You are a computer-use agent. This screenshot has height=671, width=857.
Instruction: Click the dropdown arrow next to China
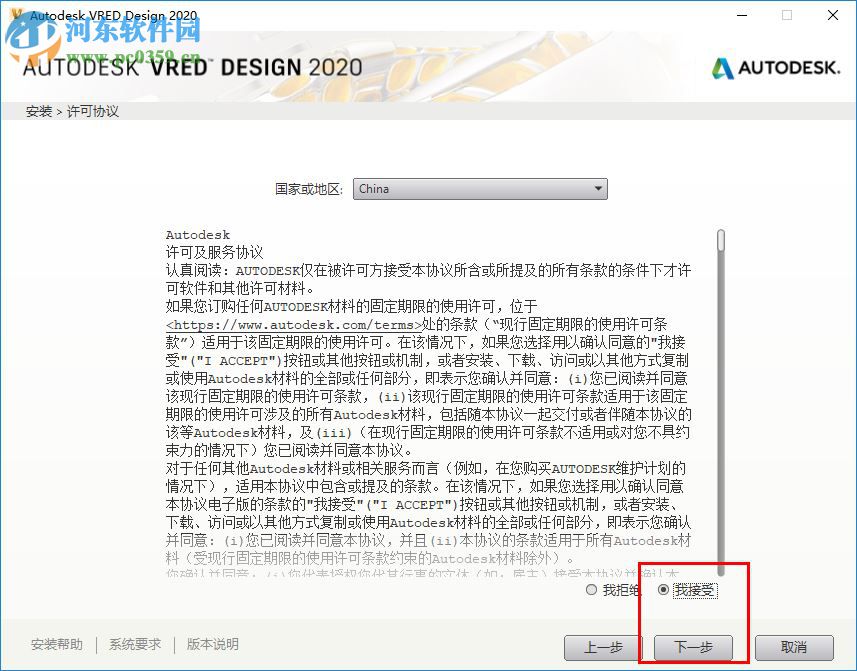[598, 189]
